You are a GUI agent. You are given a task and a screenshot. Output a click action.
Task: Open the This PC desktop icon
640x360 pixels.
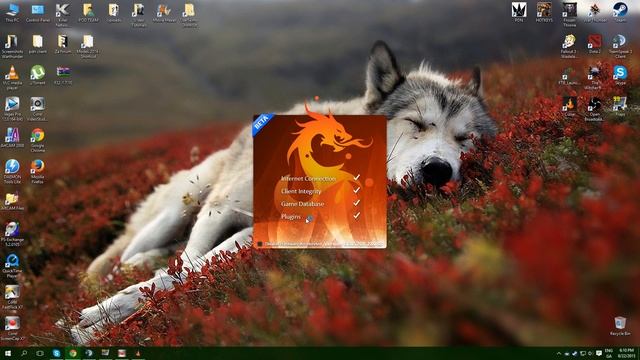coord(12,12)
